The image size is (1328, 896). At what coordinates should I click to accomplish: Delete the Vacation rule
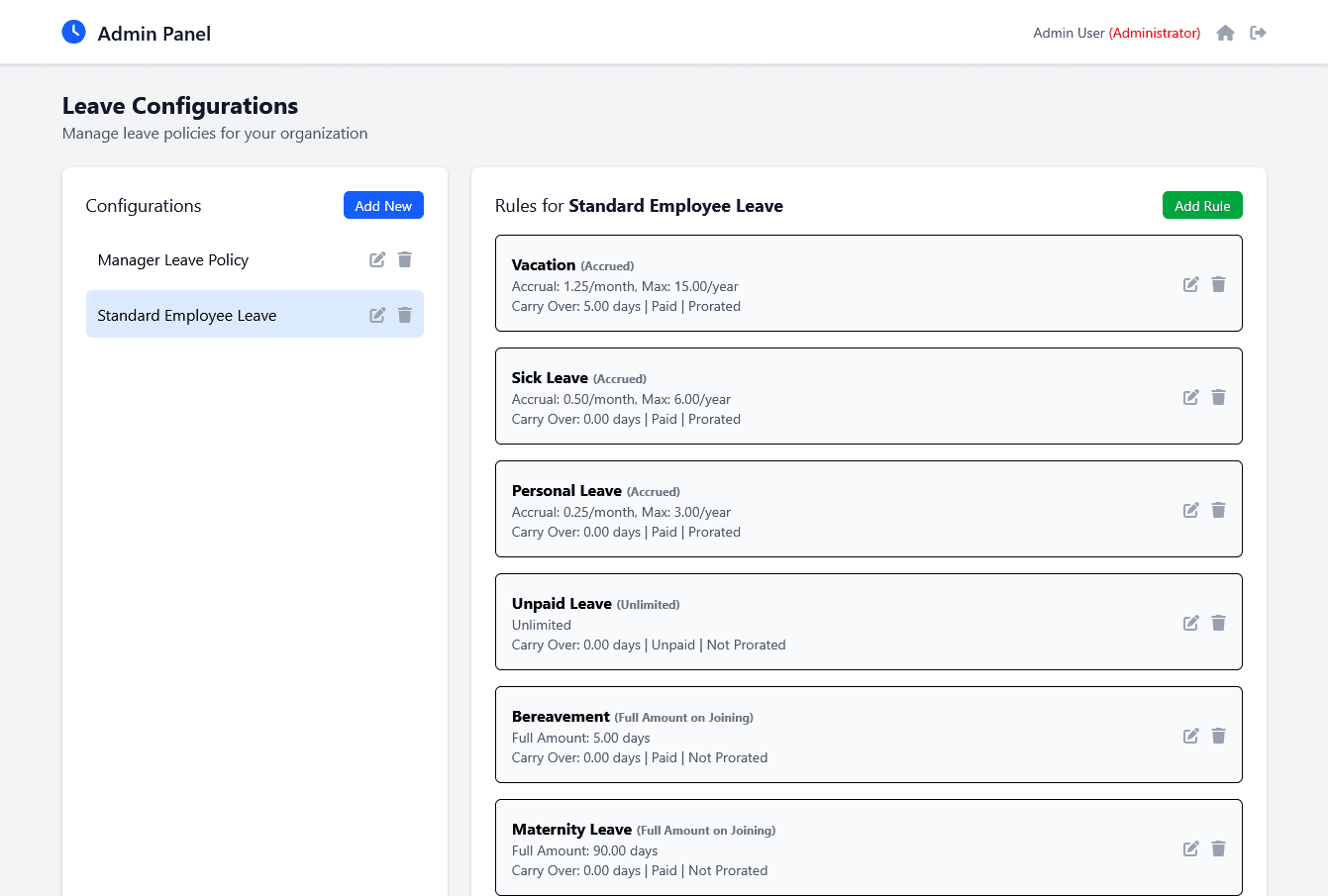[x=1219, y=283]
